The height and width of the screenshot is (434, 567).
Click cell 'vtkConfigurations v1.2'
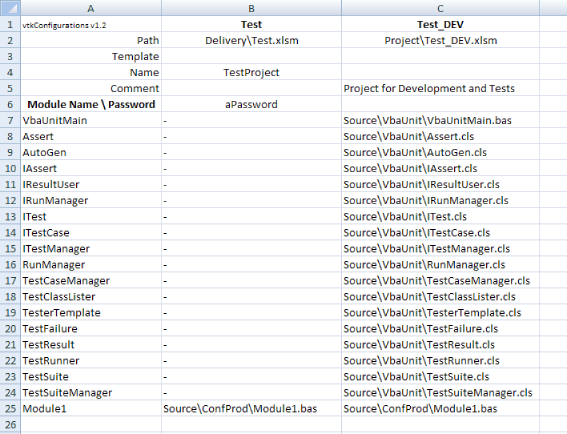(x=91, y=24)
